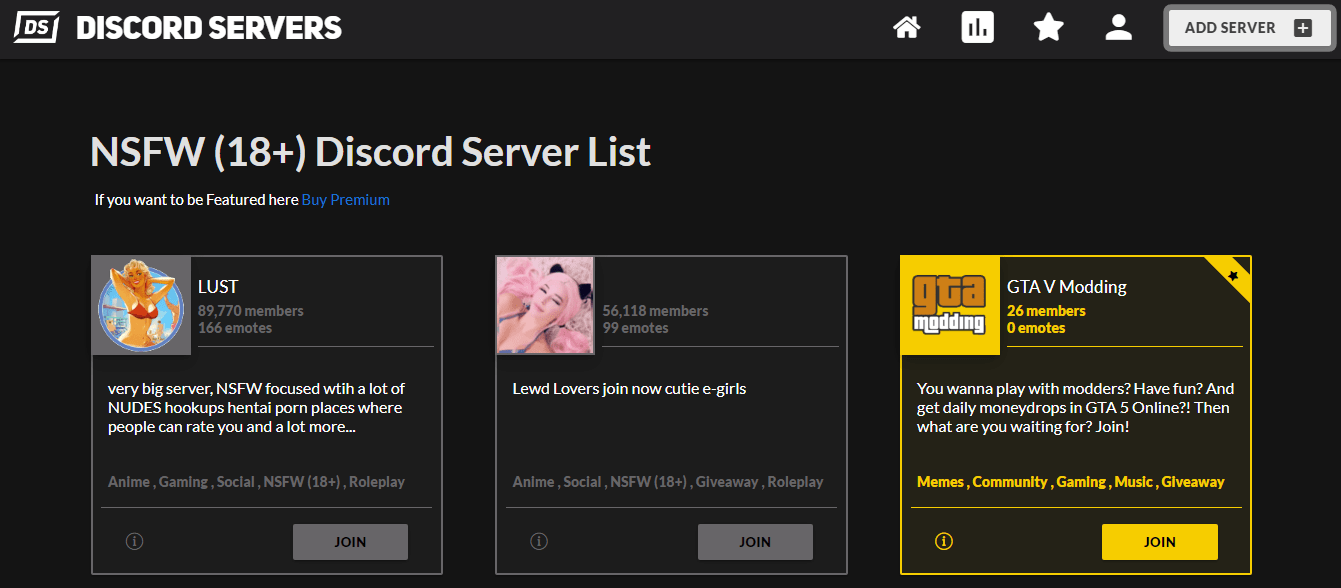The image size is (1341, 588).
Task: Click the Roleplay tag on LUST card
Action: [x=377, y=482]
